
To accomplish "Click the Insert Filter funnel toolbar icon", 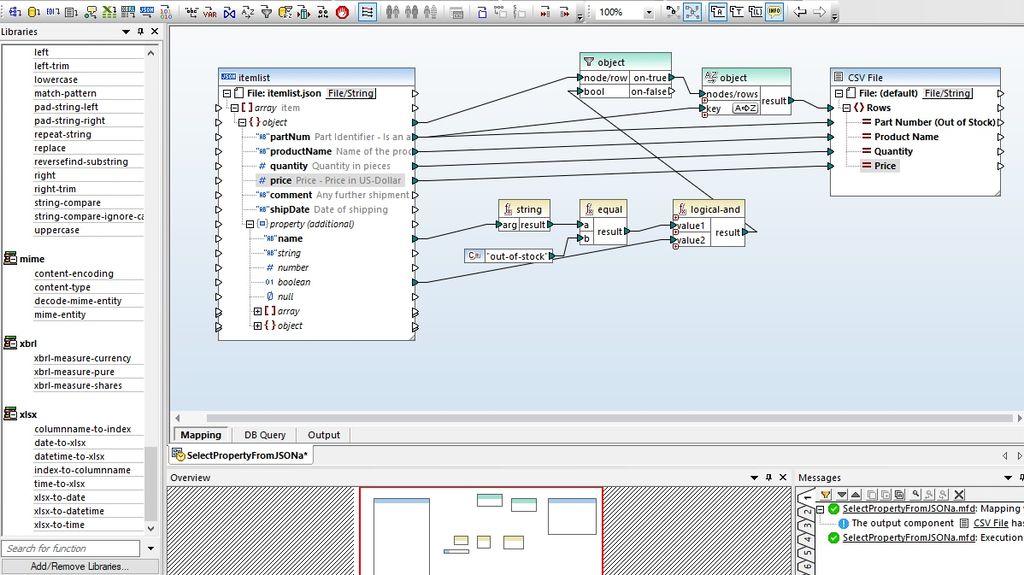I will pos(267,13).
